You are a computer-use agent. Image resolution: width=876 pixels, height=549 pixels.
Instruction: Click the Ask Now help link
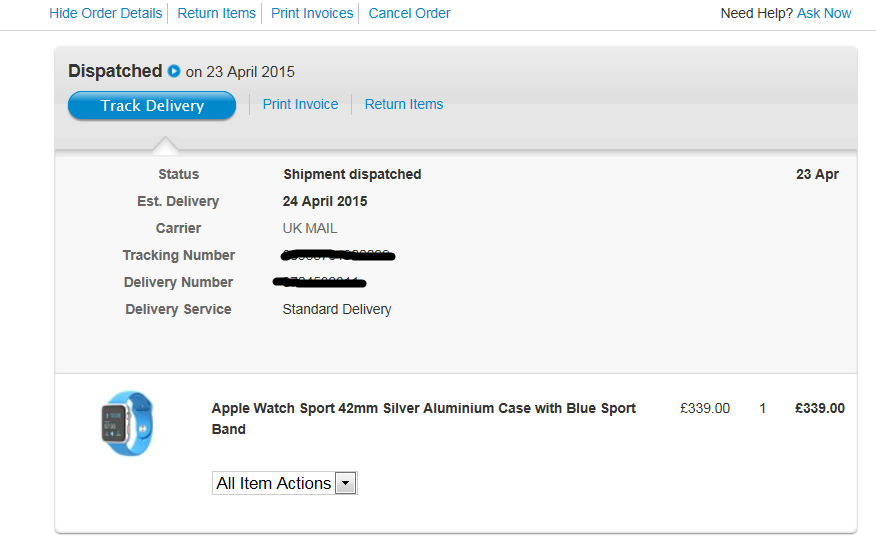click(x=823, y=13)
